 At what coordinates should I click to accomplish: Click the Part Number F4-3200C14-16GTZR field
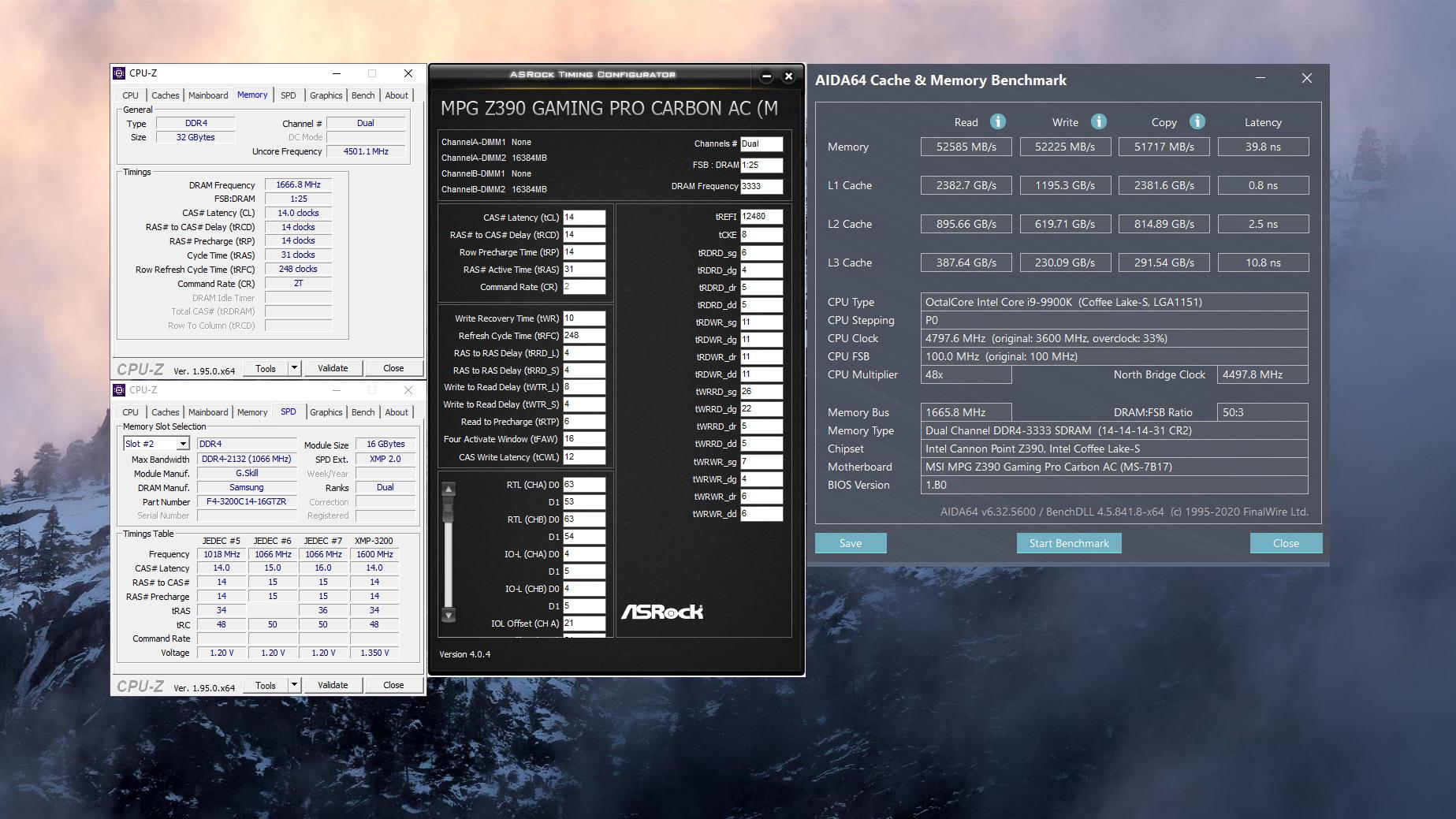pyautogui.click(x=247, y=502)
